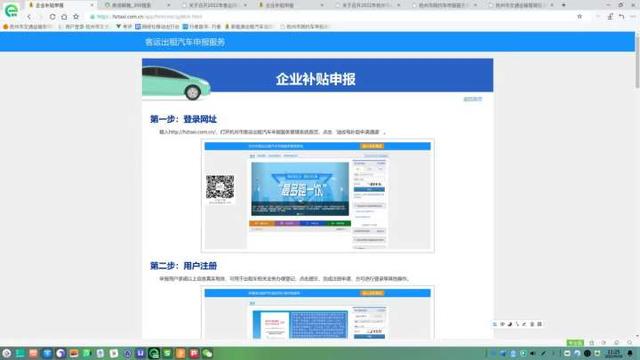The width and height of the screenshot is (640, 360).
Task: Open the step two registration screenshot
Action: pos(318,312)
